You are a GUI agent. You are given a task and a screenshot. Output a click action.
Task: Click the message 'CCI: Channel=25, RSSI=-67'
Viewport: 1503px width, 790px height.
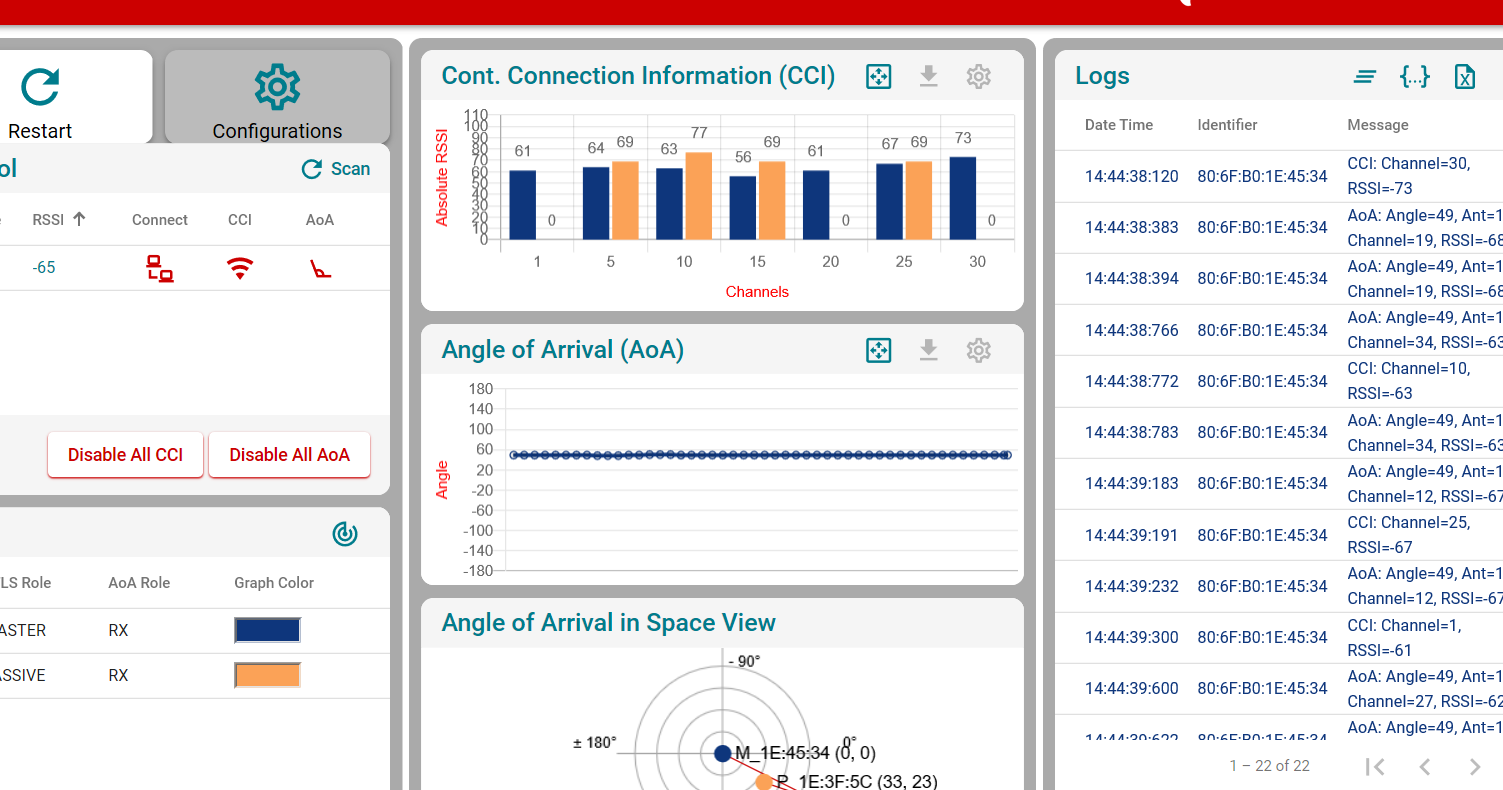1409,535
